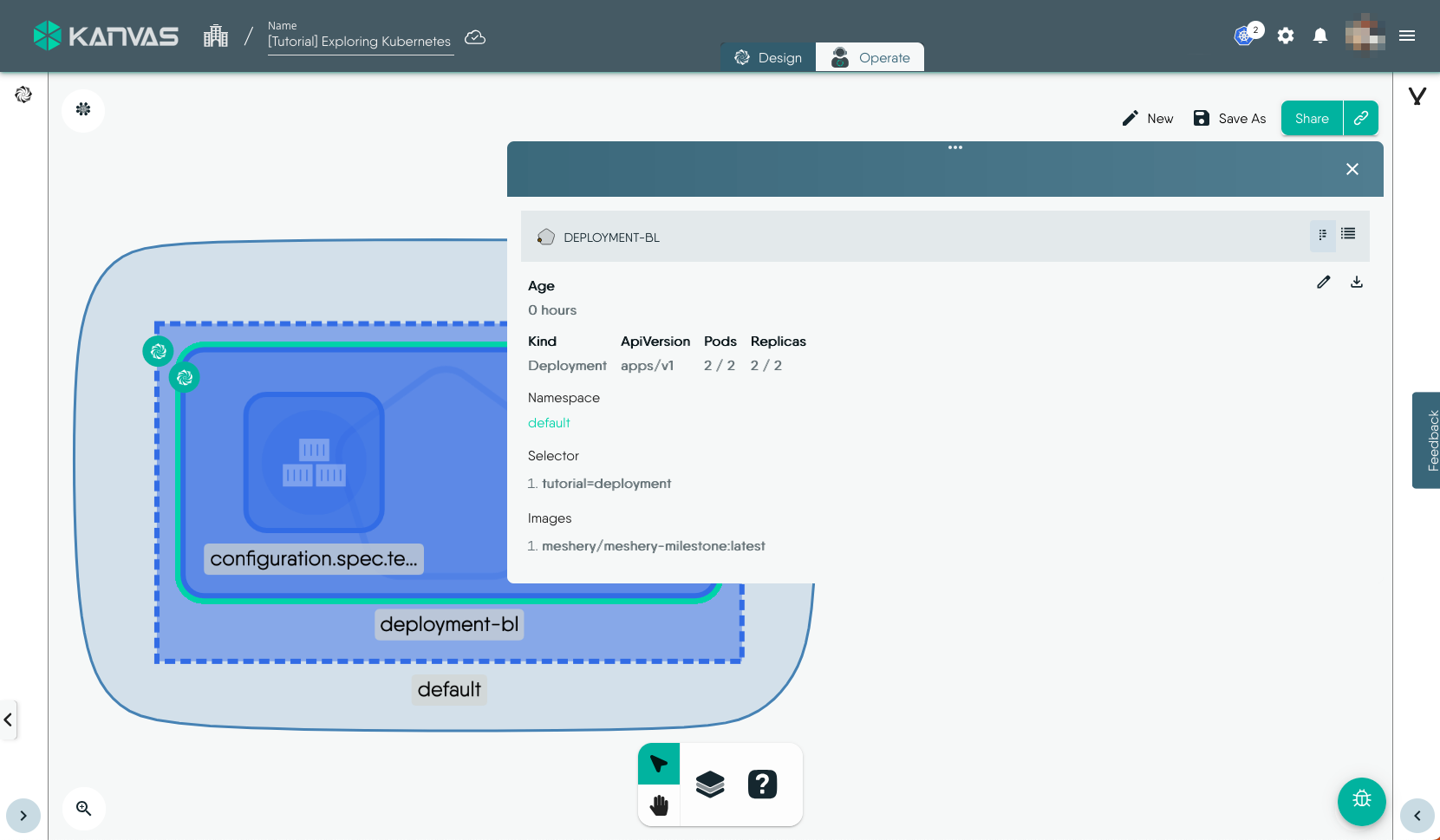Edit the design name field
Screen dimensions: 1440x840
click(x=359, y=42)
